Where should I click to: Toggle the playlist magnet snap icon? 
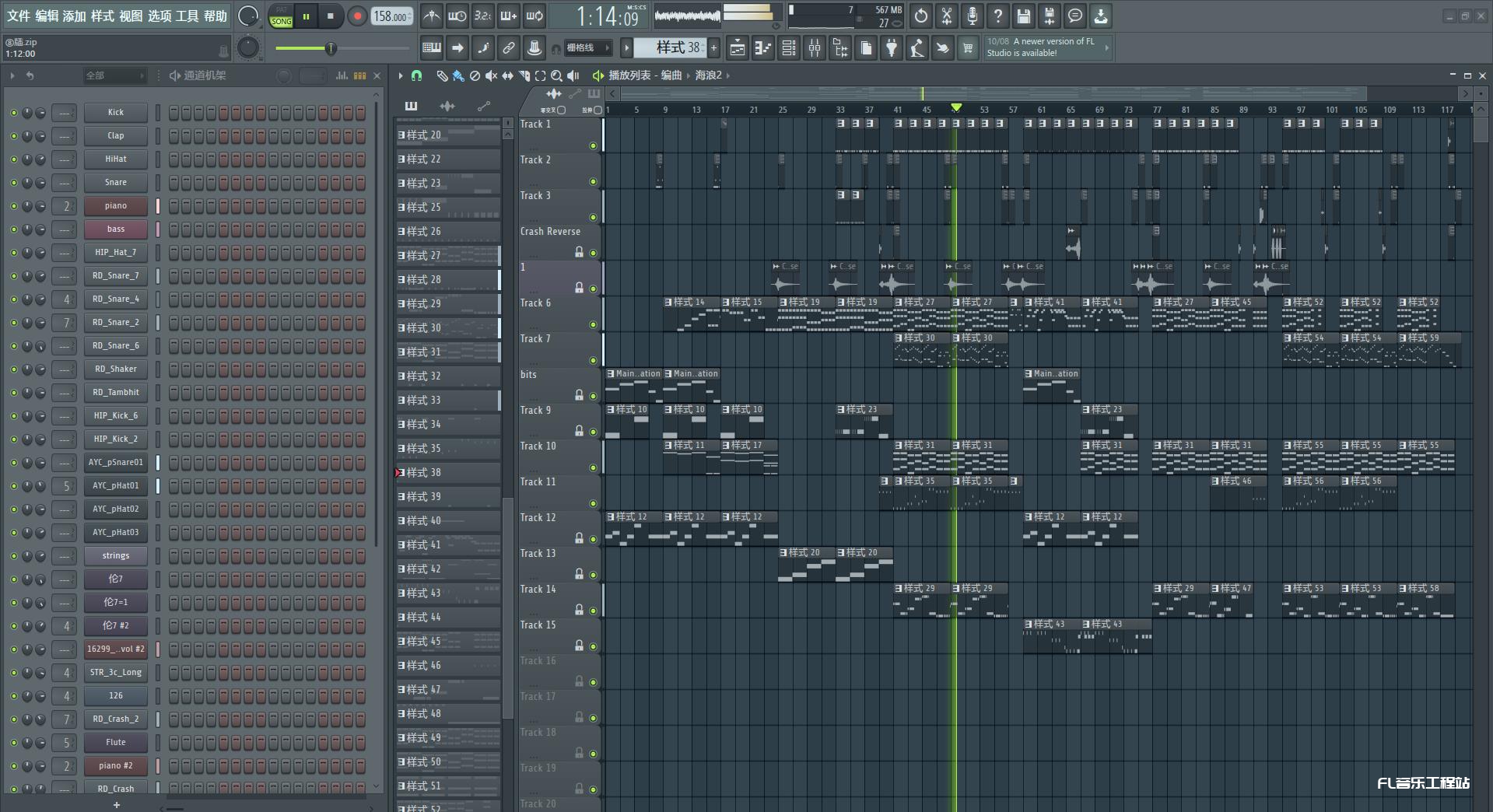pos(417,75)
